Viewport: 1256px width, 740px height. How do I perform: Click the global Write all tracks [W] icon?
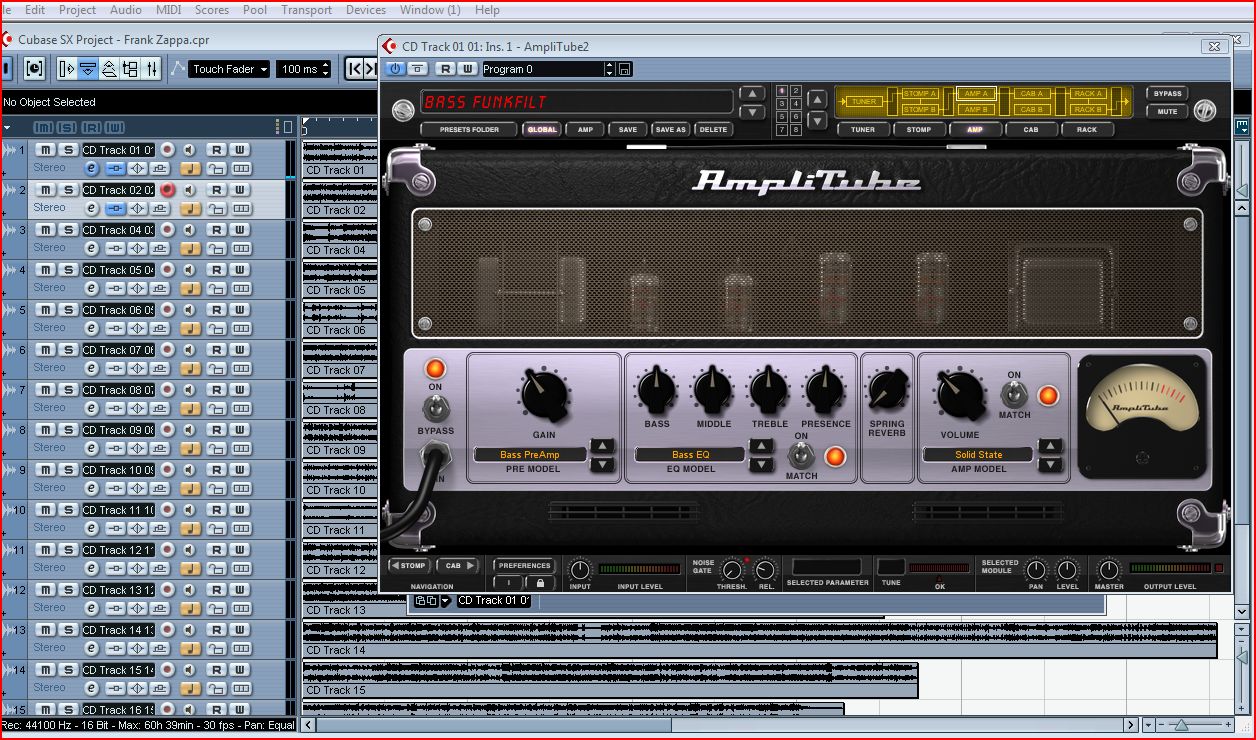115,127
